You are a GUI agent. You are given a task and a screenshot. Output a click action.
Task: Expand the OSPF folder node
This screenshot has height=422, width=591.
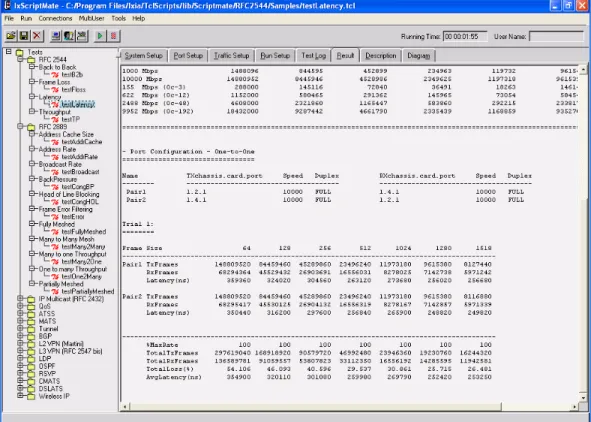(x=20, y=366)
